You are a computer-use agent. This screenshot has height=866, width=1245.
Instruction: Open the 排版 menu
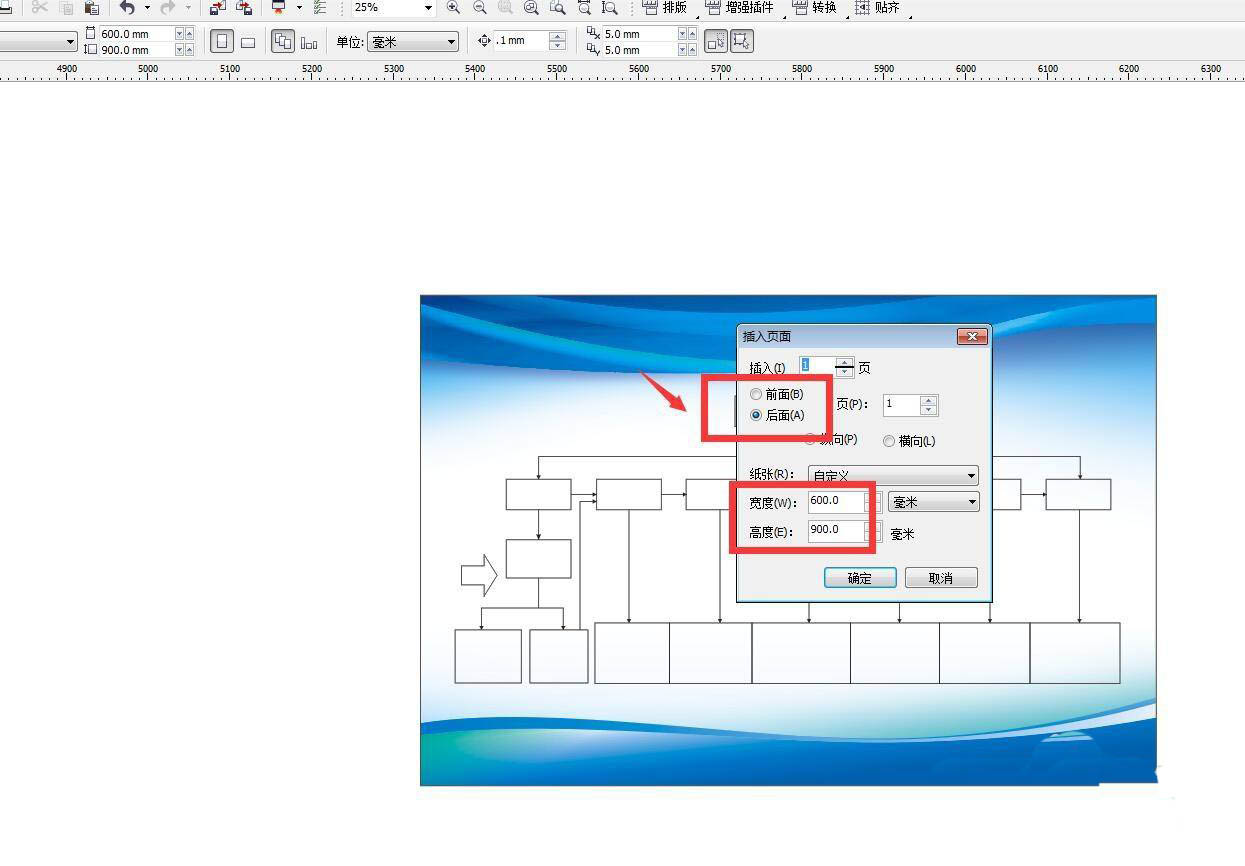(x=665, y=7)
